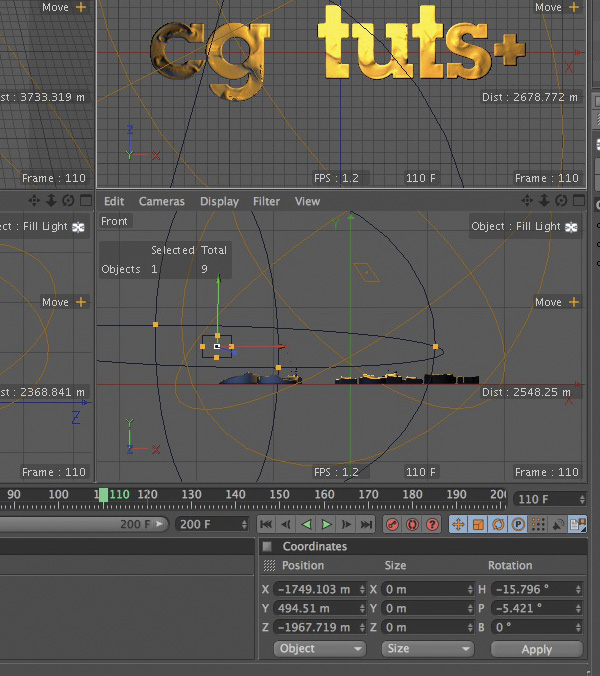Screen dimensions: 600x676
Task: Open the Filter viewport menu
Action: pos(266,201)
